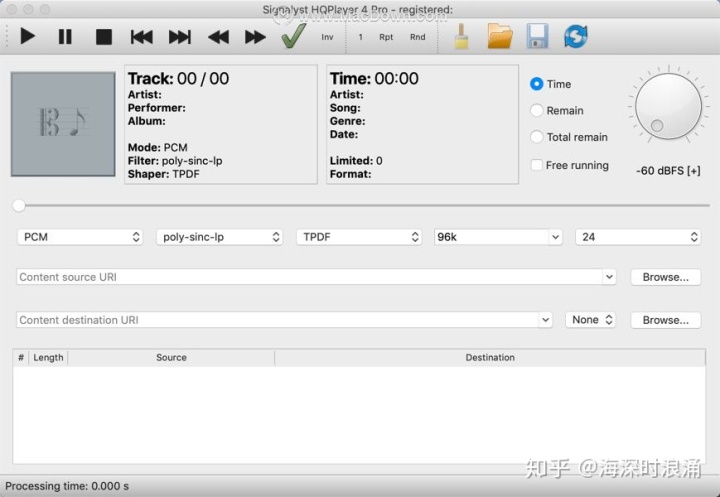The image size is (720, 497).
Task: Select the Time radio button
Action: (536, 84)
